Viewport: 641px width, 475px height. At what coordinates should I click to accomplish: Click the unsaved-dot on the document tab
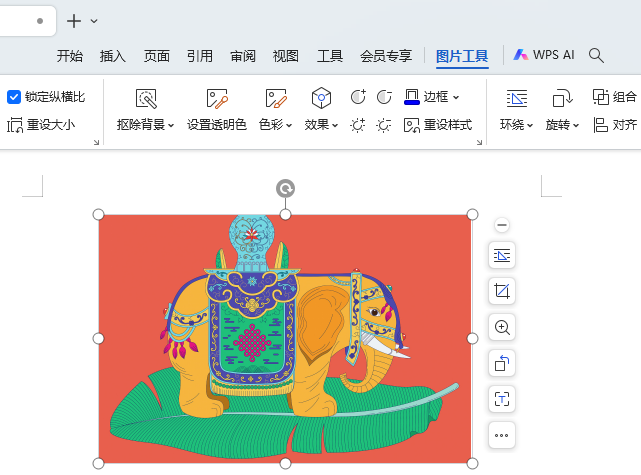(40, 21)
